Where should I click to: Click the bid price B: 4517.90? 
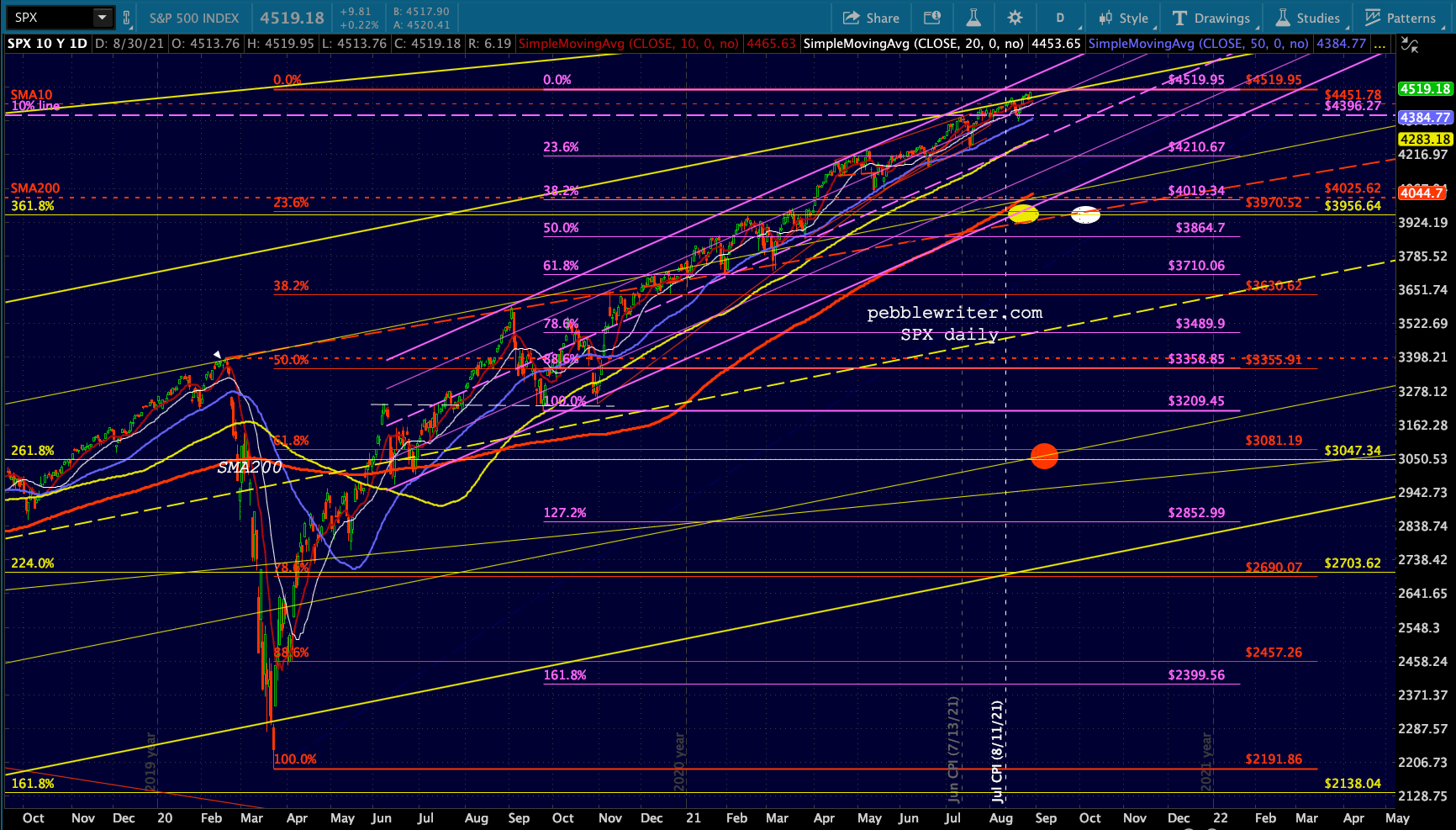pyautogui.click(x=421, y=12)
